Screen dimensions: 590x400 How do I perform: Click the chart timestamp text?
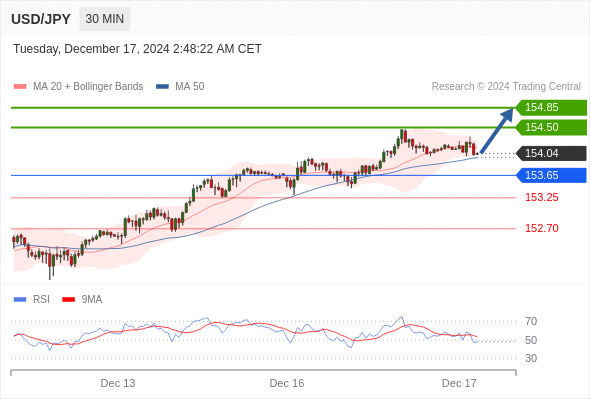pyautogui.click(x=137, y=49)
